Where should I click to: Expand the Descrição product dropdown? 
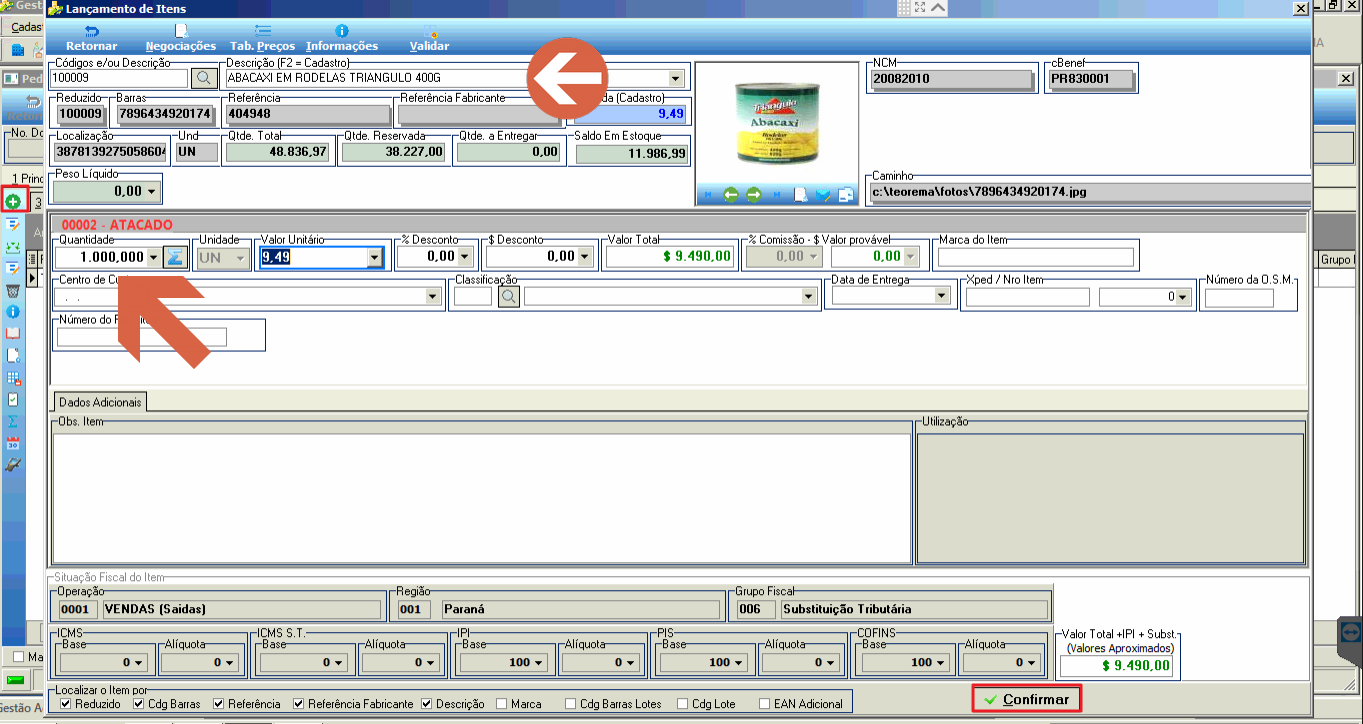675,78
